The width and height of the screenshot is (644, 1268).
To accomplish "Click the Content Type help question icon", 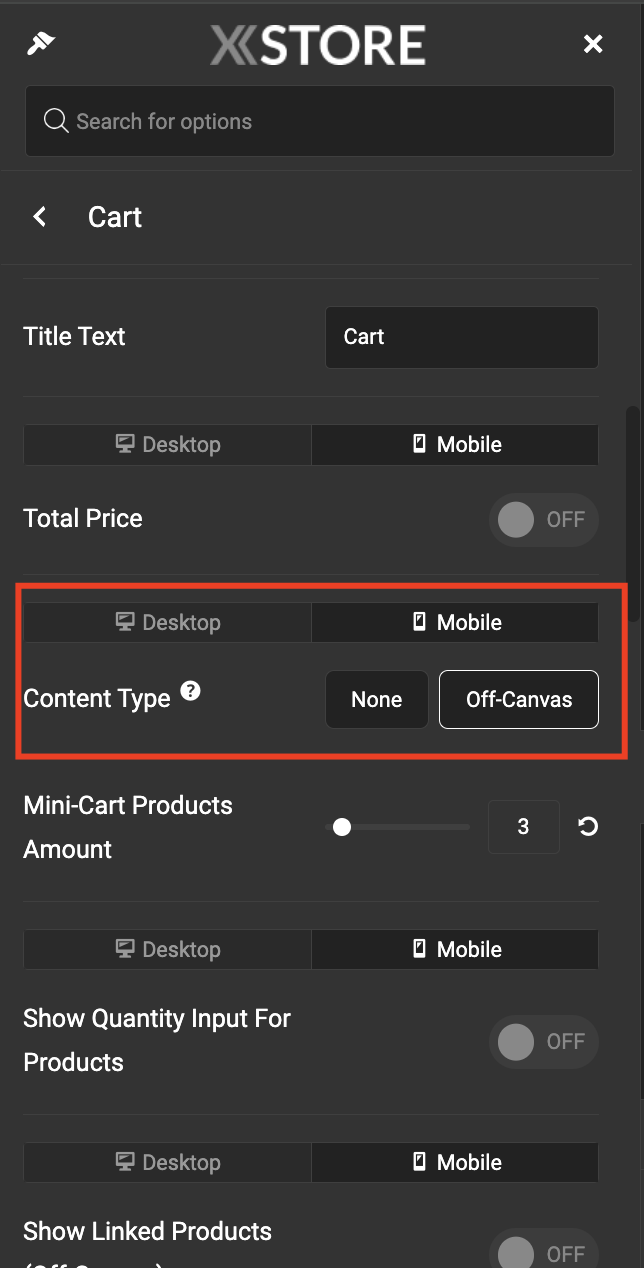I will click(190, 691).
